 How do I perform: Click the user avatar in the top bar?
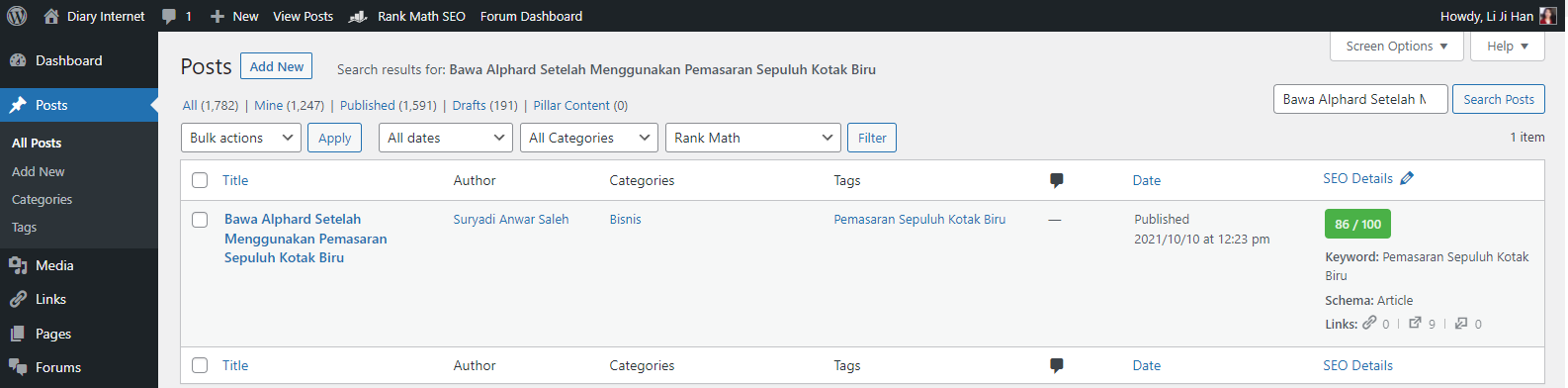click(1548, 16)
